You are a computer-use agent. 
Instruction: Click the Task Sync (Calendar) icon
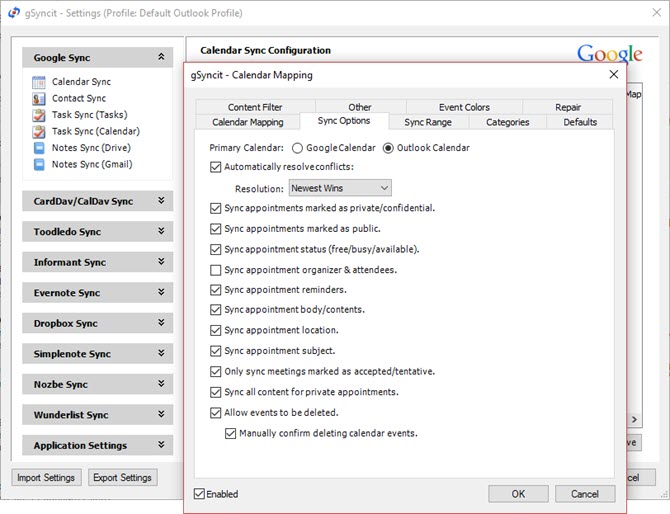[x=38, y=132]
